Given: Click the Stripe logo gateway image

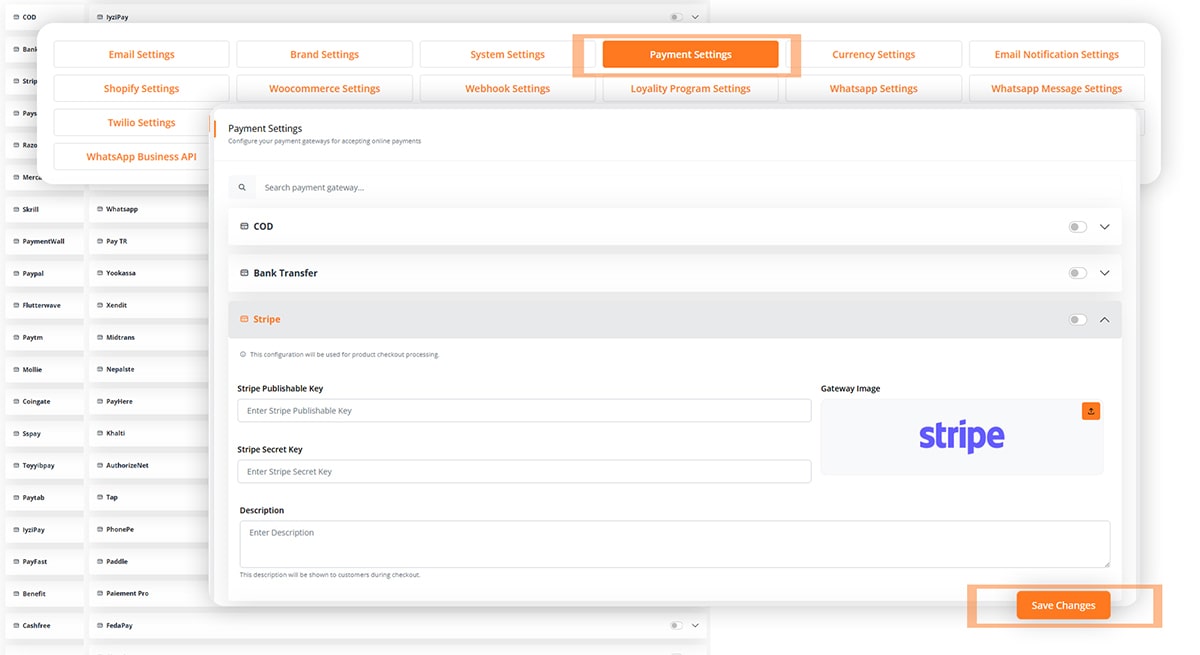Looking at the screenshot, I should (x=961, y=437).
